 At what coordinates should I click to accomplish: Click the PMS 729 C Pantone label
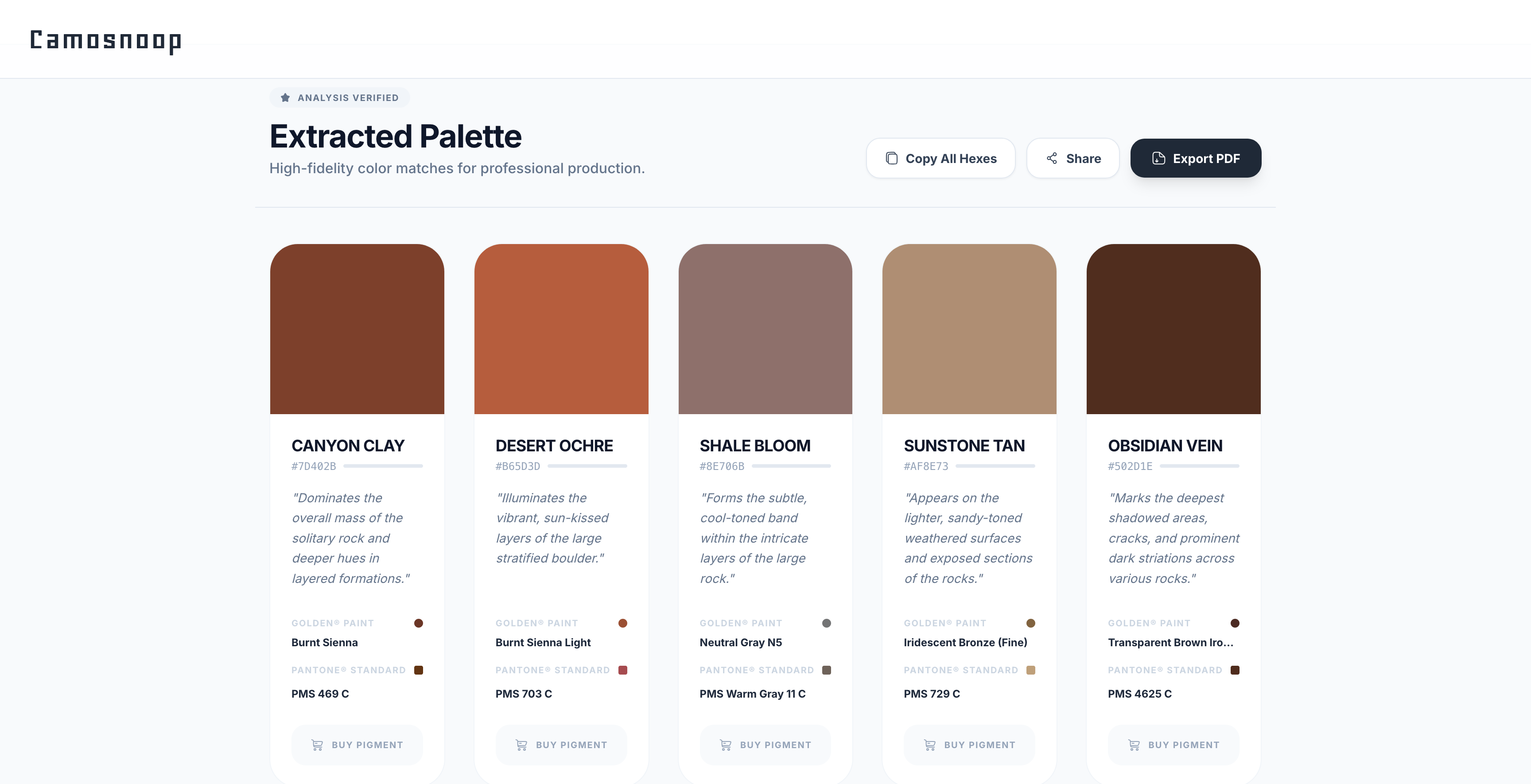pyautogui.click(x=931, y=694)
